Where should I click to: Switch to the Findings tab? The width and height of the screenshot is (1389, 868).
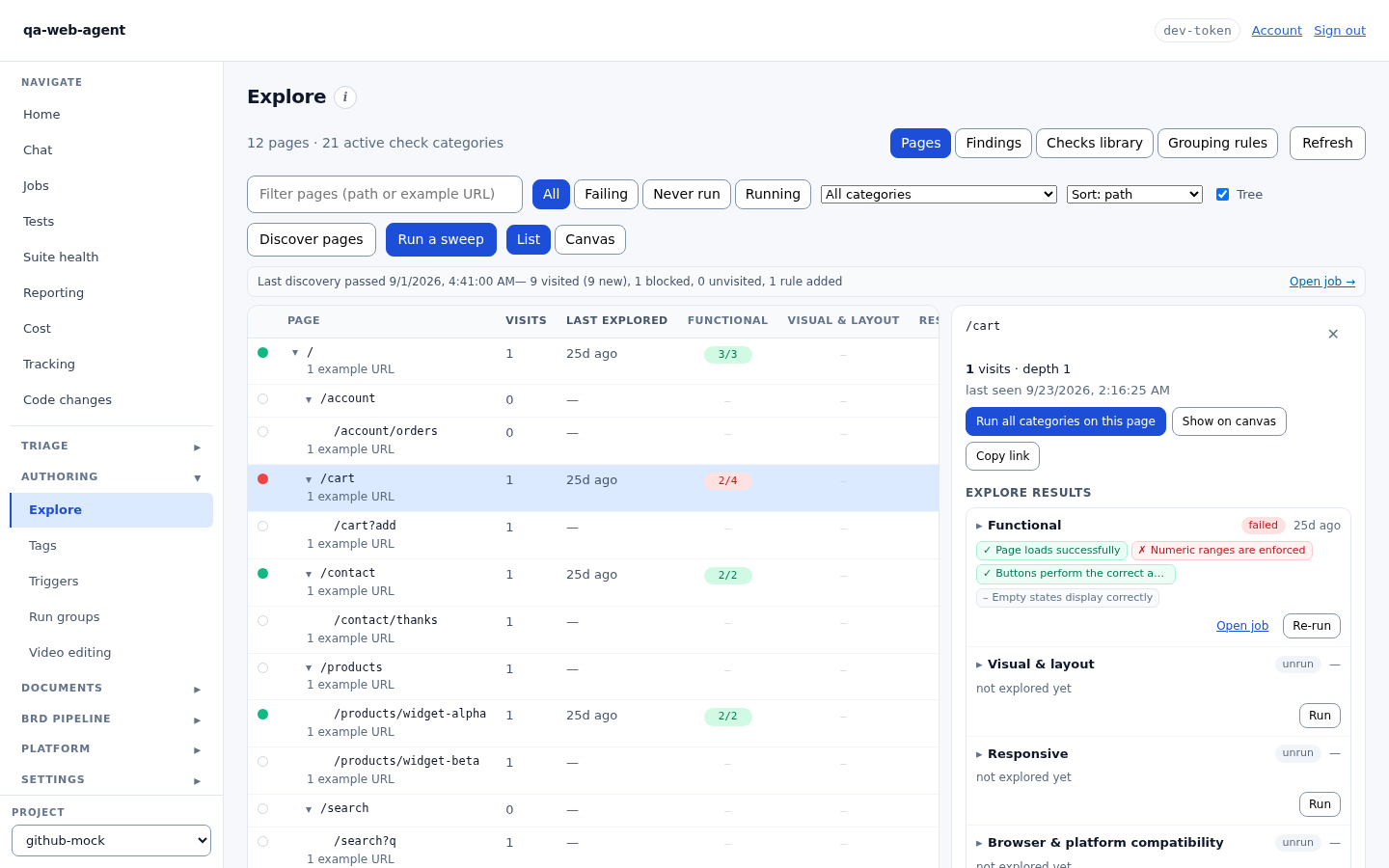pyautogui.click(x=993, y=143)
